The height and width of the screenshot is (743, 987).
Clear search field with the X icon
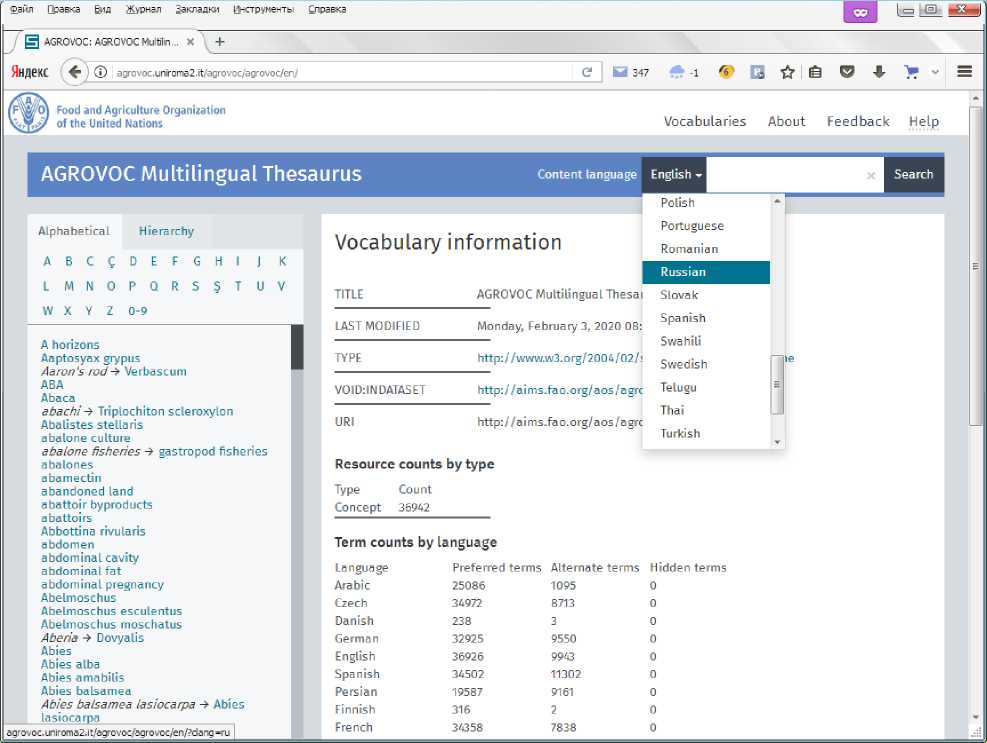coord(870,175)
